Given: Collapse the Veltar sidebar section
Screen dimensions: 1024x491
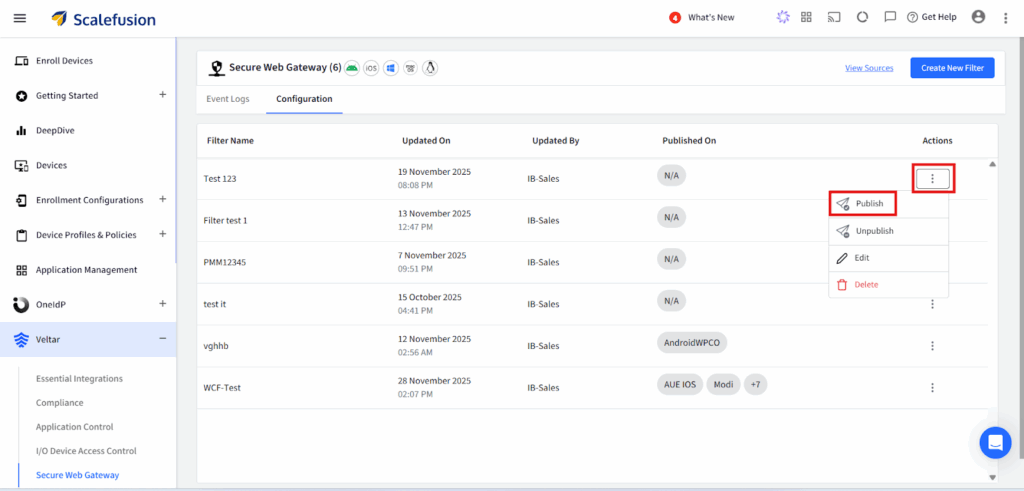Looking at the screenshot, I should (x=162, y=339).
